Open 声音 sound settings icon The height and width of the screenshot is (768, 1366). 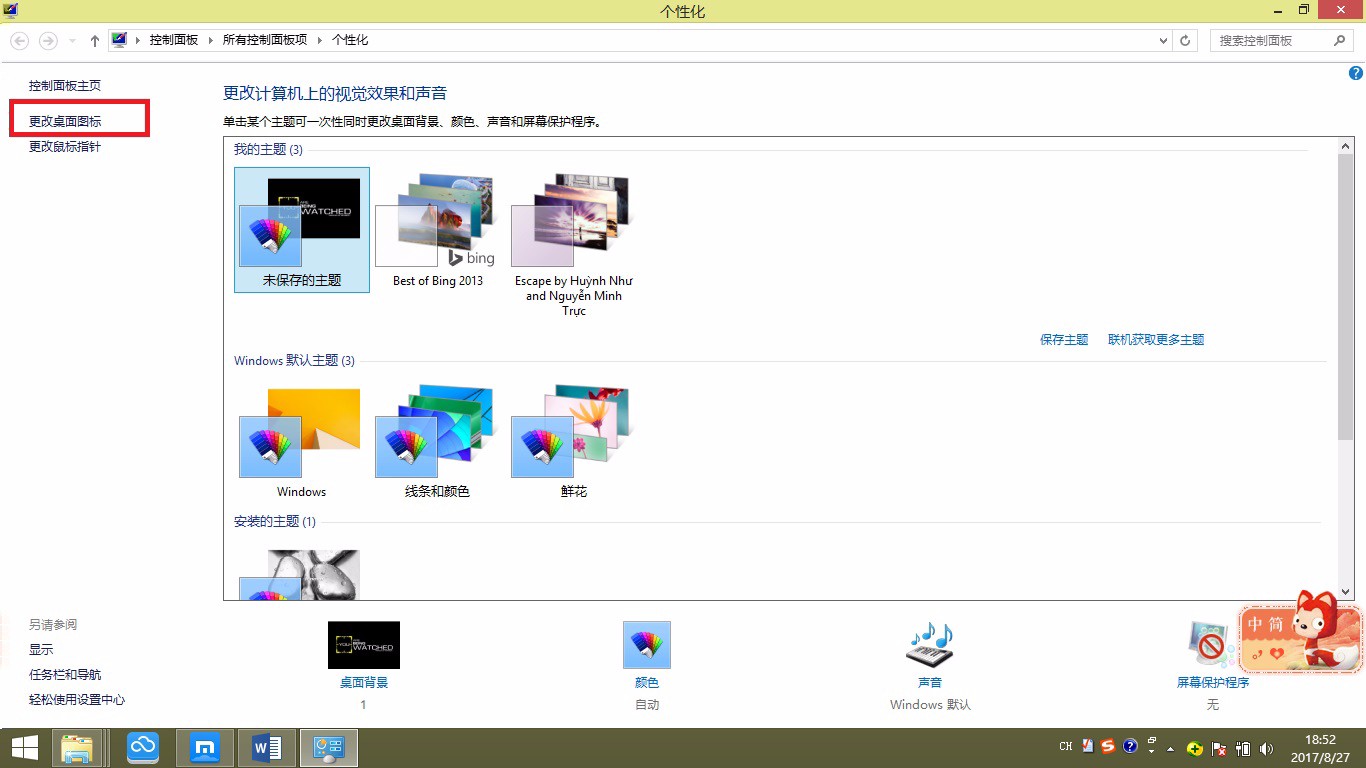[x=930, y=645]
